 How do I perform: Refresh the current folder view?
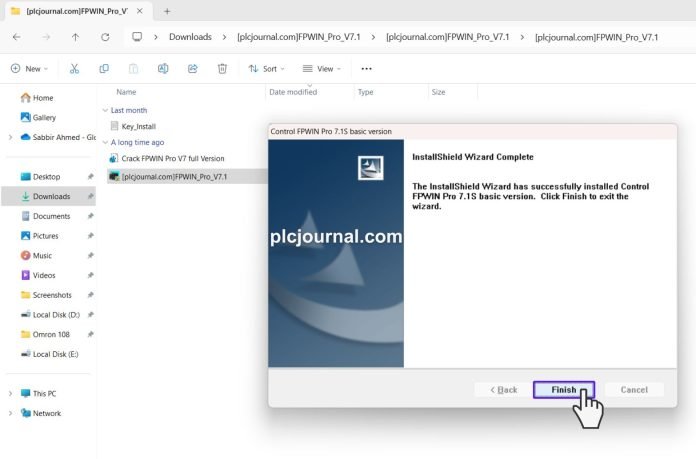click(105, 37)
